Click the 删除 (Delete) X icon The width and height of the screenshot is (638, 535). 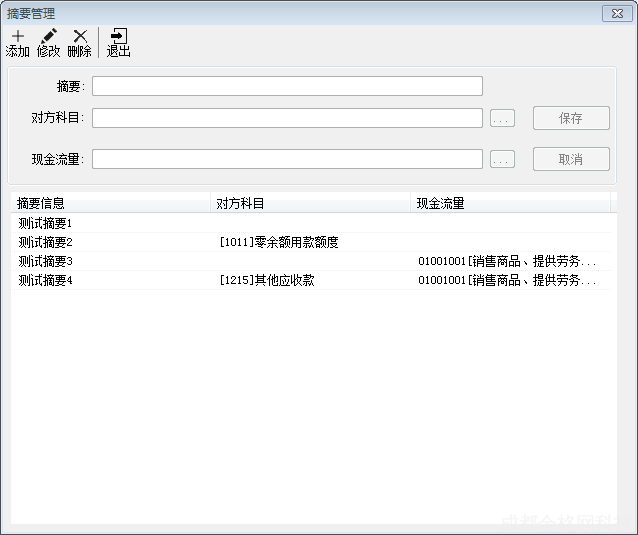click(80, 36)
